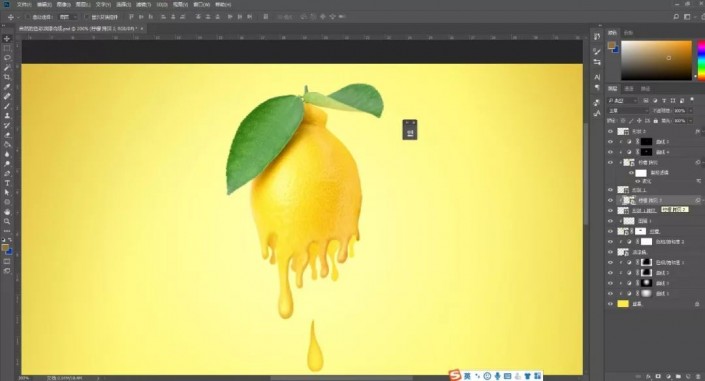This screenshot has width=705, height=381.
Task: Click the toolbar foreground color swatch
Action: point(5,247)
